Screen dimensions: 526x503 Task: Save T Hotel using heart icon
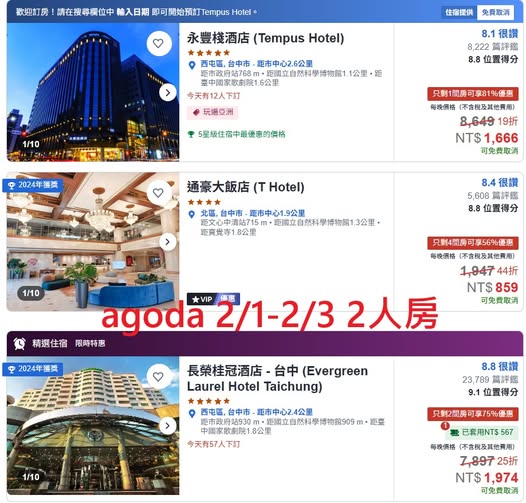pos(158,193)
